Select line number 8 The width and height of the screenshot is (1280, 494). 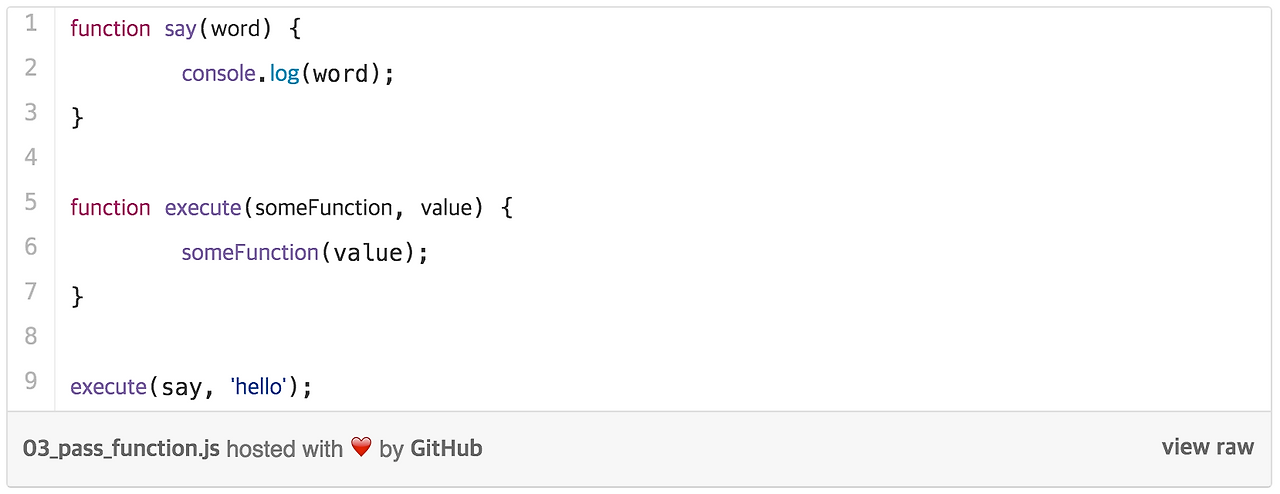31,336
